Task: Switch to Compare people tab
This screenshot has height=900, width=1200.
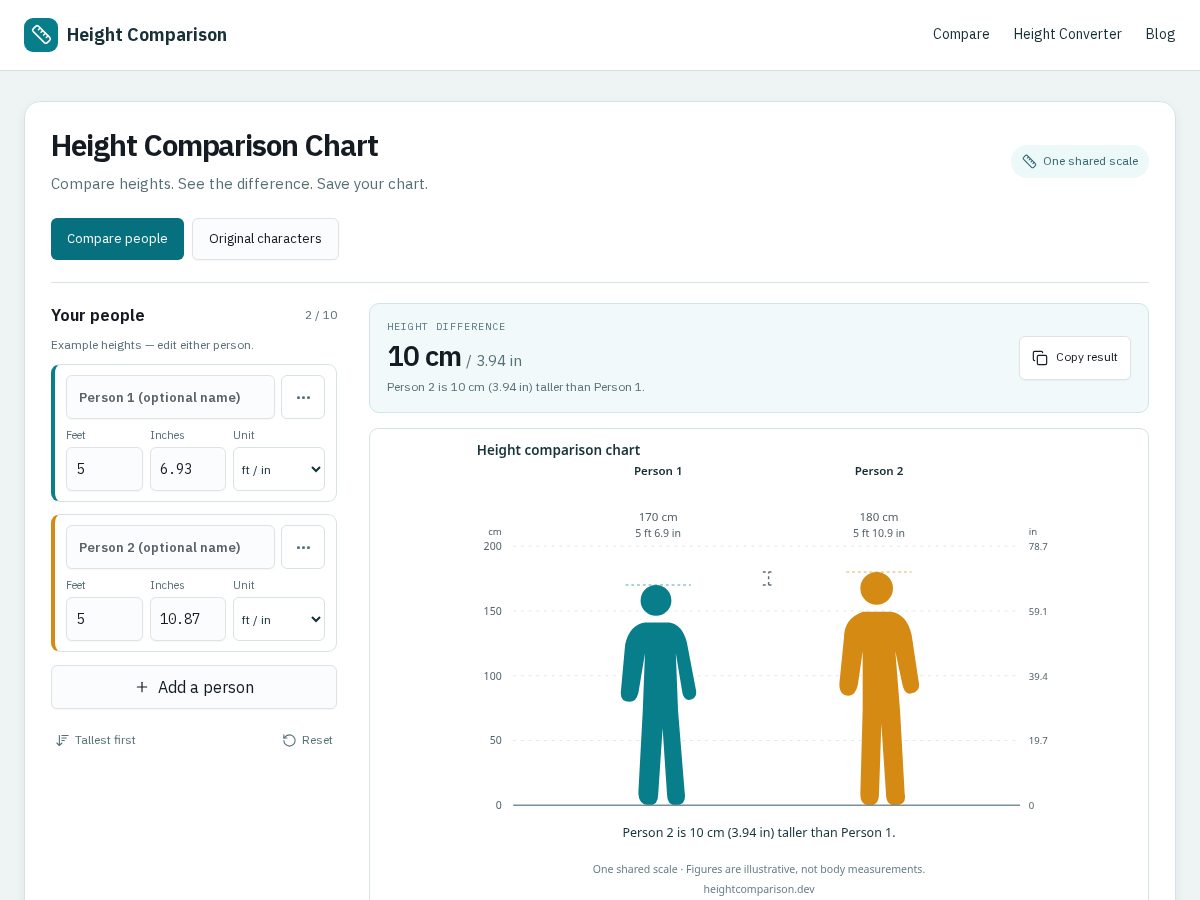Action: pos(117,239)
